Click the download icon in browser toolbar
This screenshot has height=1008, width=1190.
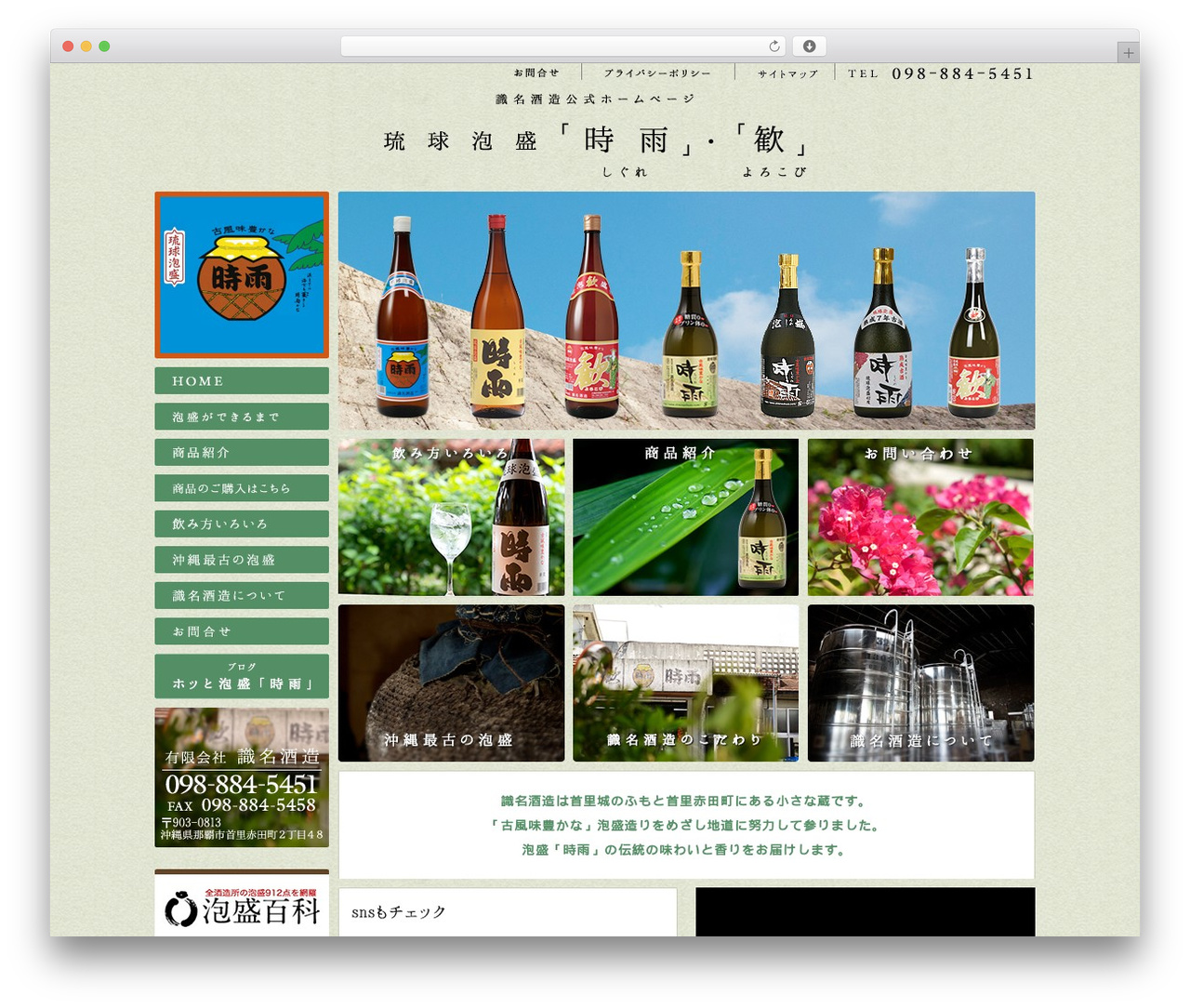point(810,46)
